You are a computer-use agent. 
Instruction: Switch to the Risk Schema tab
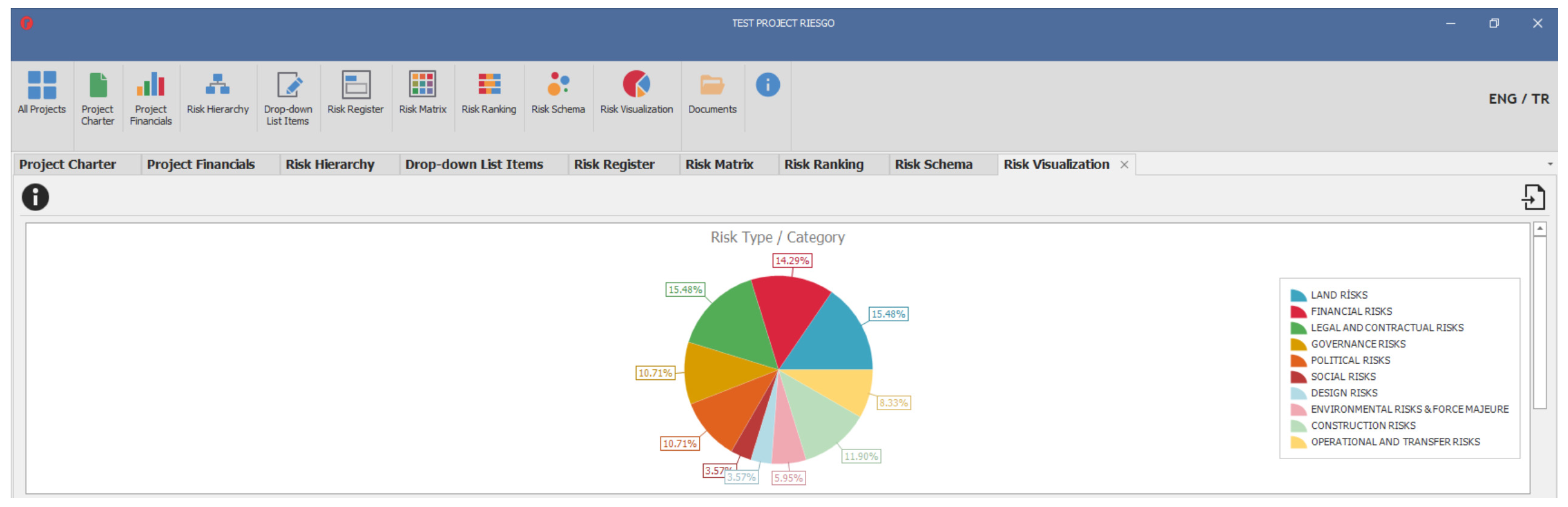933,165
